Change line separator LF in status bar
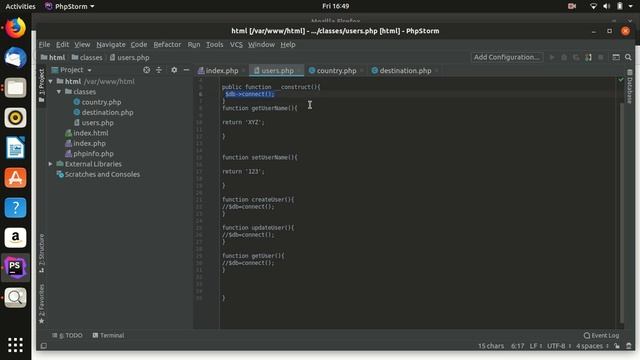The width and height of the screenshot is (640, 360). point(536,346)
